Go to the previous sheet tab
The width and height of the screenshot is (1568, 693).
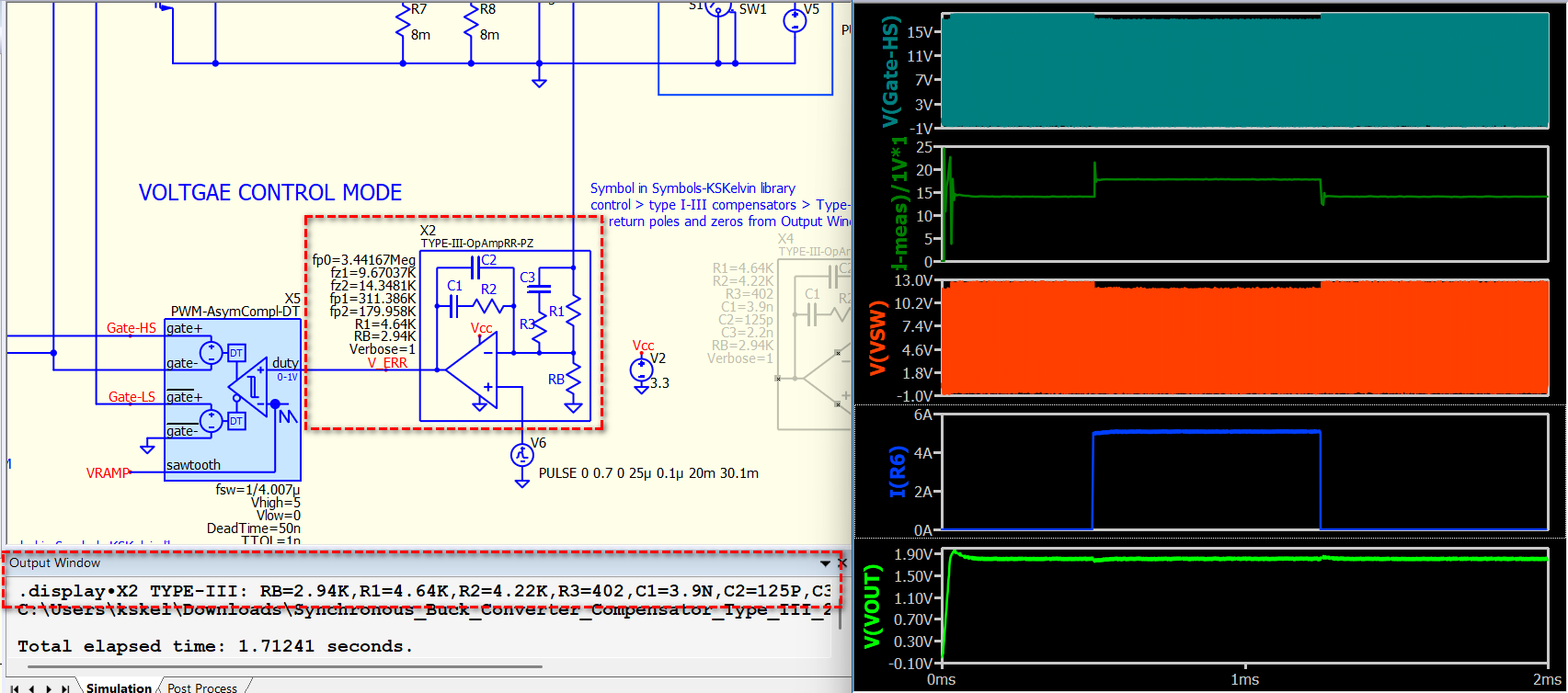[32, 687]
